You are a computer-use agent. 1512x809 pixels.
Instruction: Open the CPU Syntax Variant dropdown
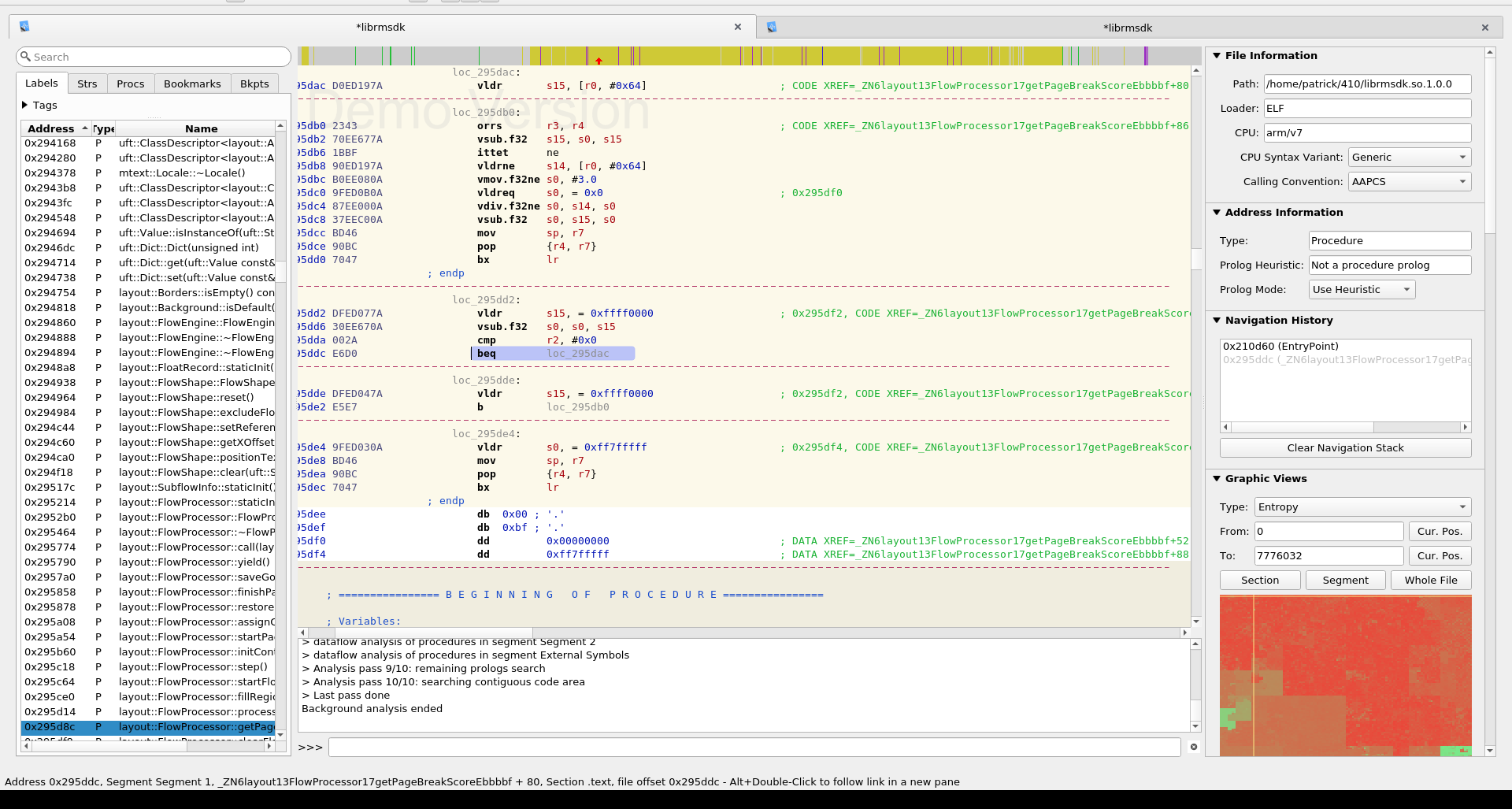[1409, 158]
